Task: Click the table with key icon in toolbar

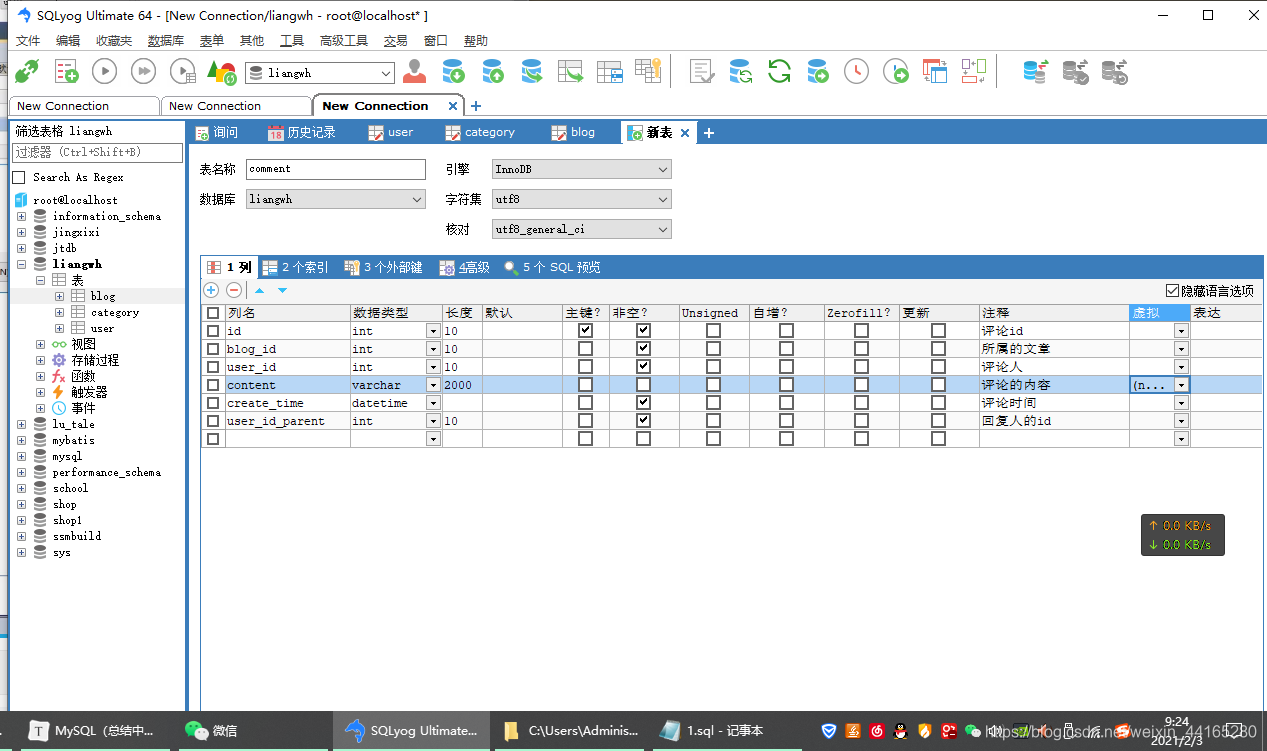Action: click(x=649, y=71)
